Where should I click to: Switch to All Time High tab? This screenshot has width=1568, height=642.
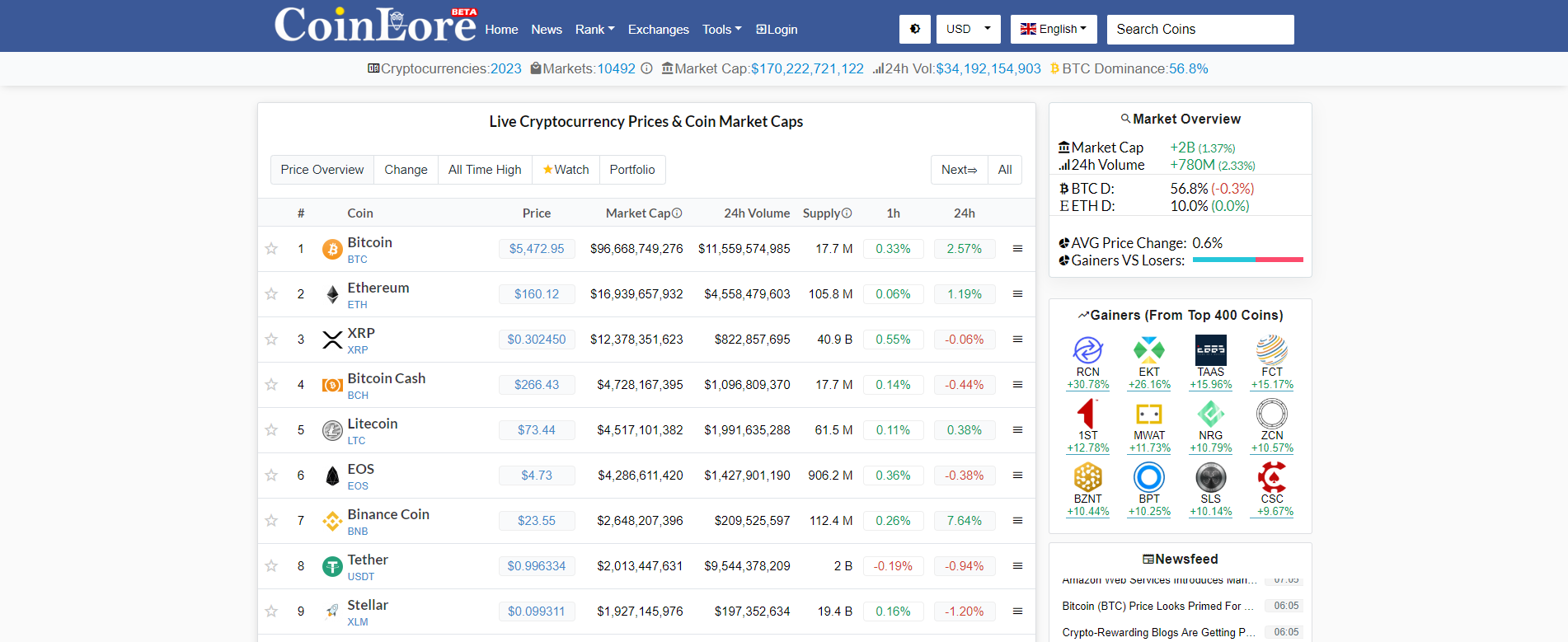click(x=485, y=170)
